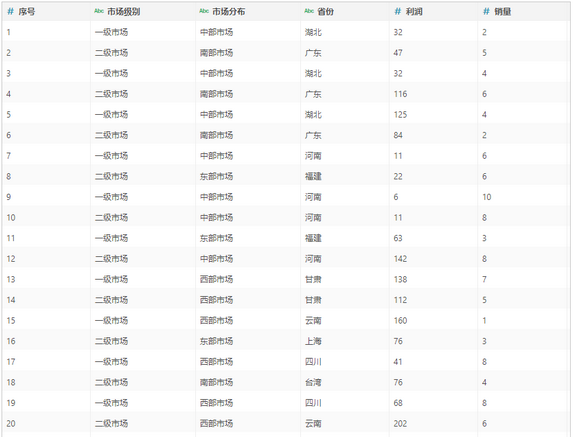Click profit value 202 in row 20
573x437 pixels.
point(400,423)
